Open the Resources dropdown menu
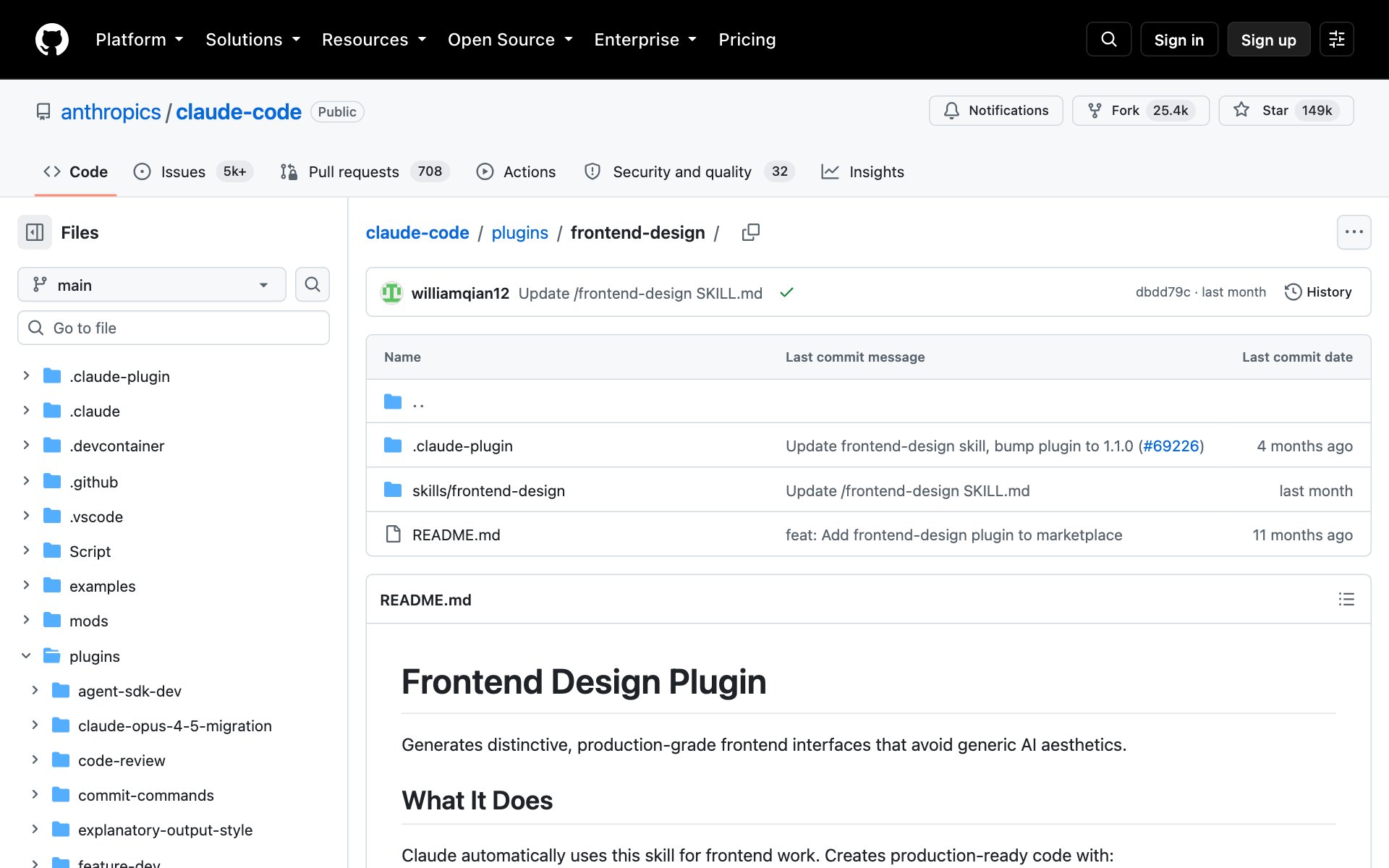This screenshot has height=868, width=1389. point(373,39)
